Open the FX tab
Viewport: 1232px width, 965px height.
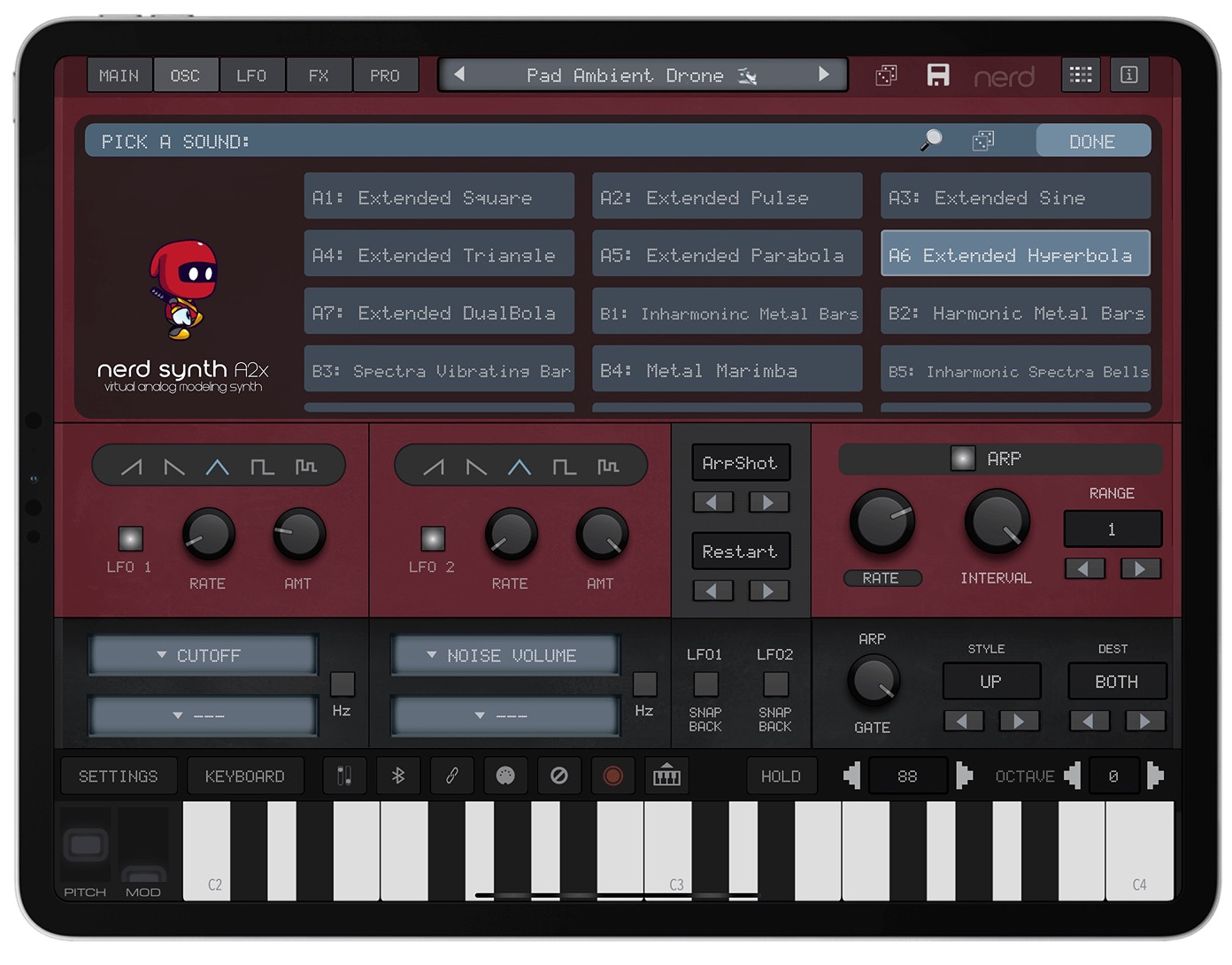point(319,75)
